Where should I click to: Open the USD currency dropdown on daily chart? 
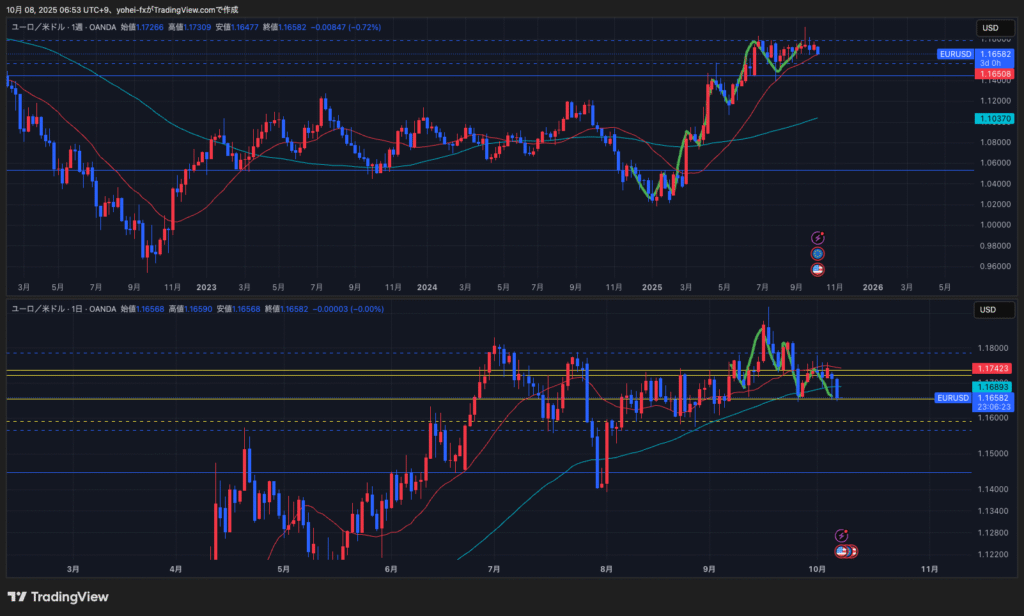[989, 310]
